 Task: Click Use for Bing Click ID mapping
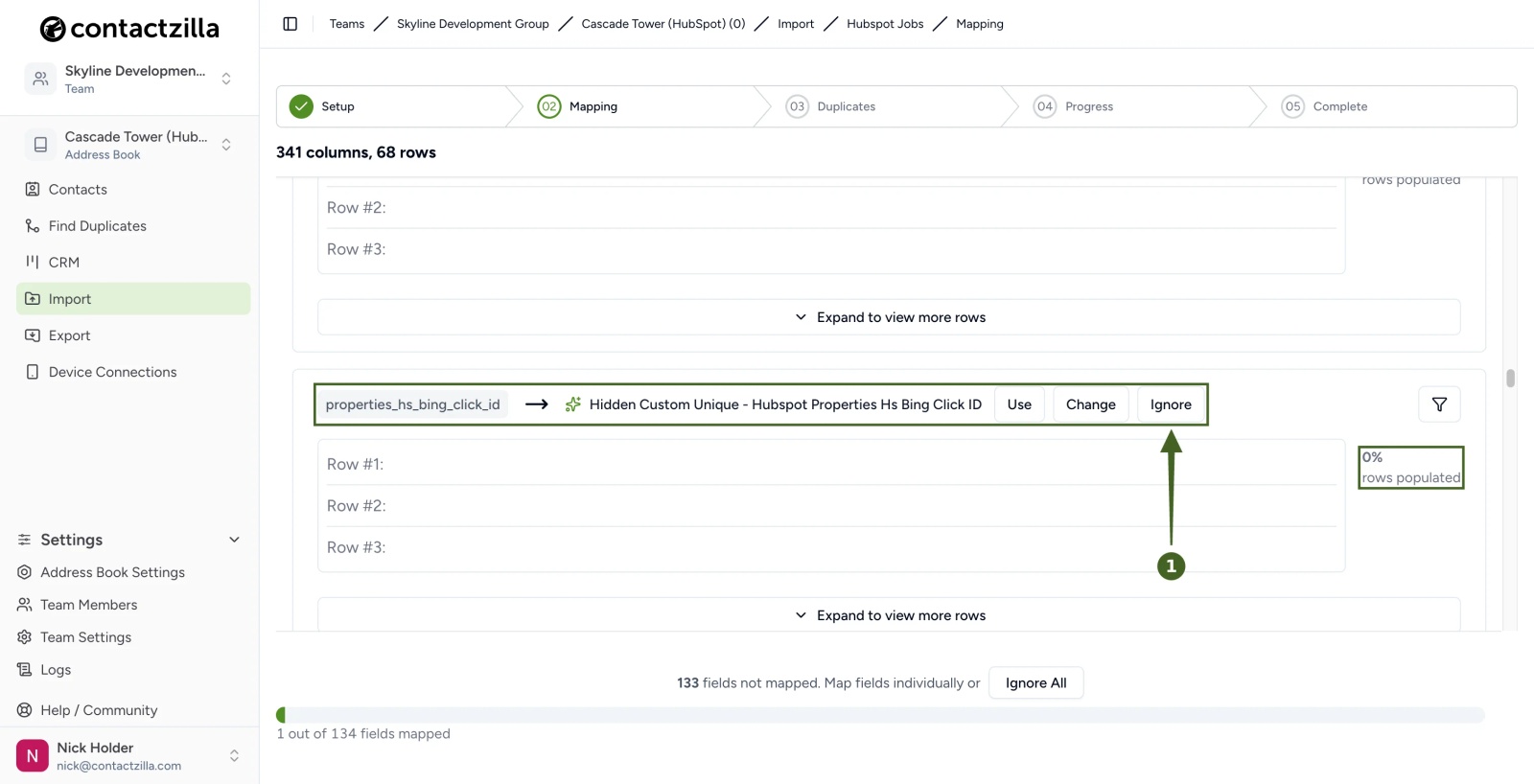[1019, 404]
